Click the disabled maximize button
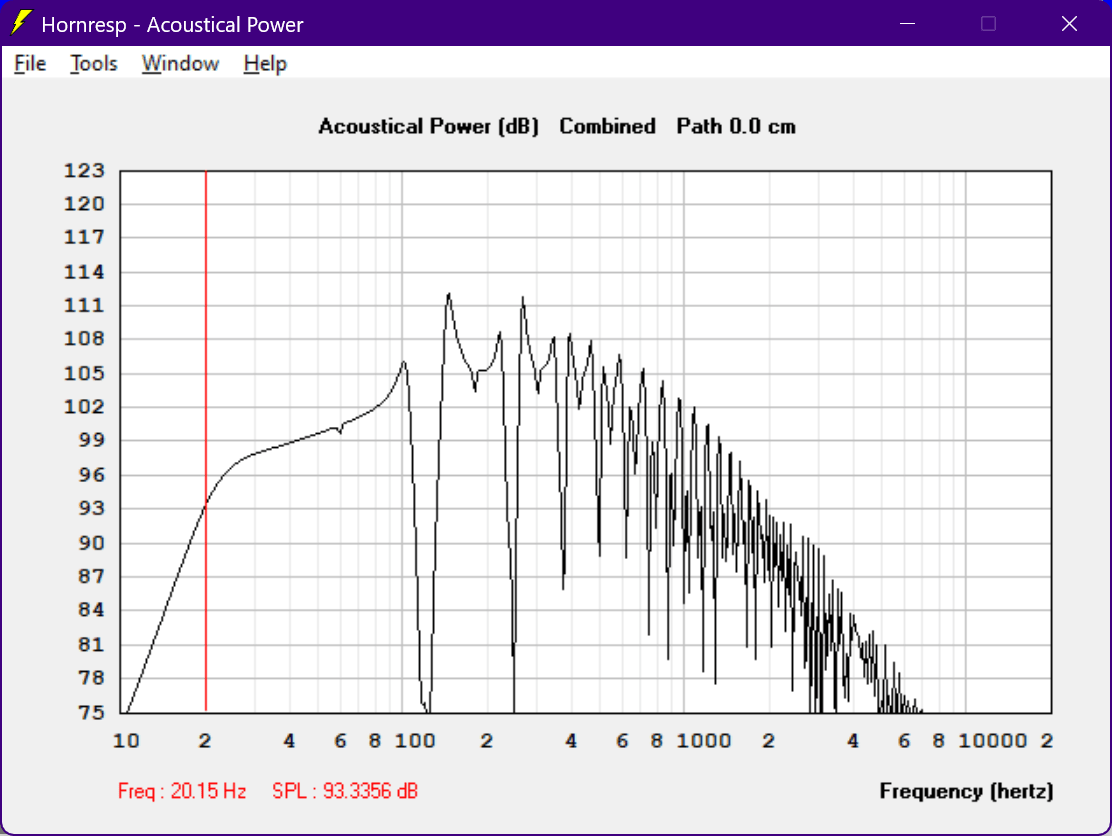This screenshot has height=836, width=1112. (988, 23)
